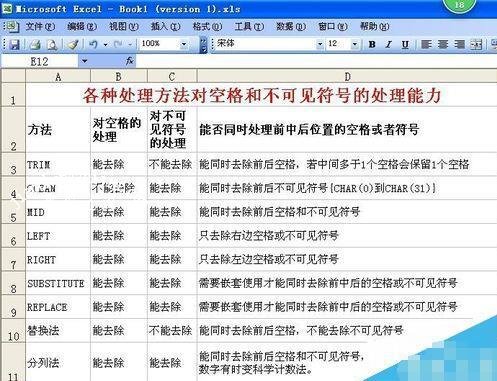Click the Name Box showing E12
The width and height of the screenshot is (497, 381).
pos(40,61)
